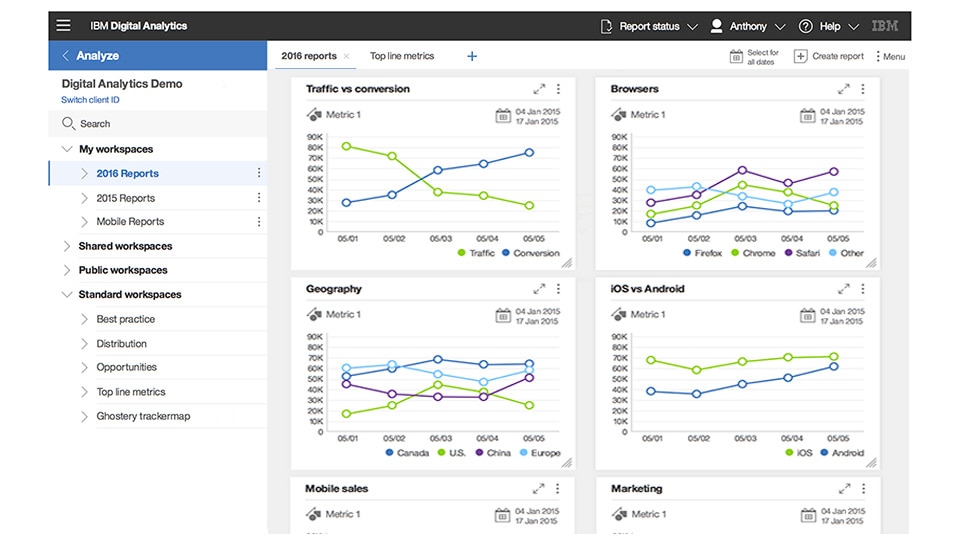This screenshot has height=540, width=960.
Task: Switch to Top line metrics tab
Action: (402, 56)
